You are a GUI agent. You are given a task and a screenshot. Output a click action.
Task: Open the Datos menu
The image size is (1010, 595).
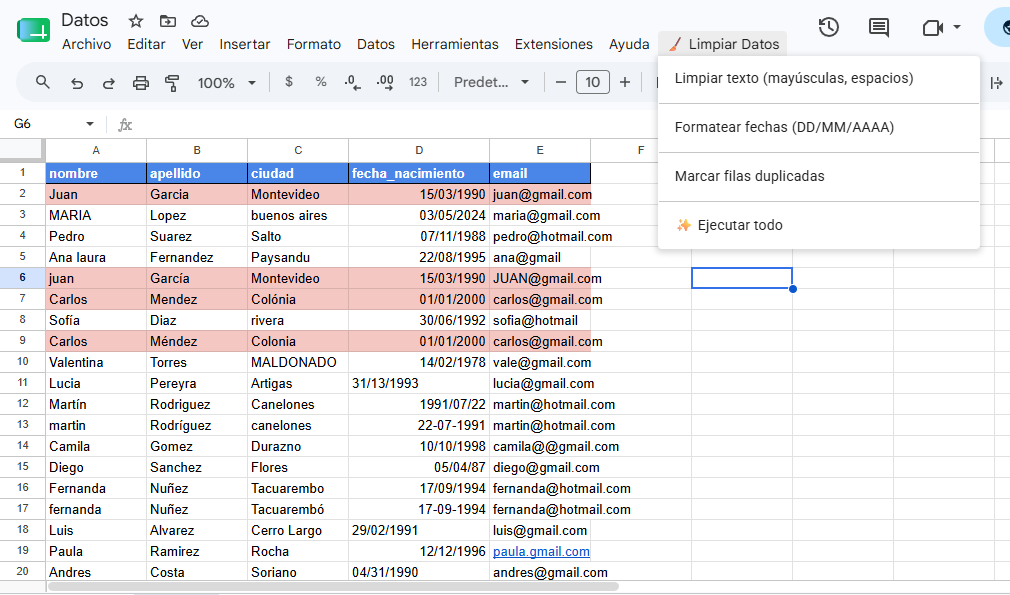click(x=376, y=44)
